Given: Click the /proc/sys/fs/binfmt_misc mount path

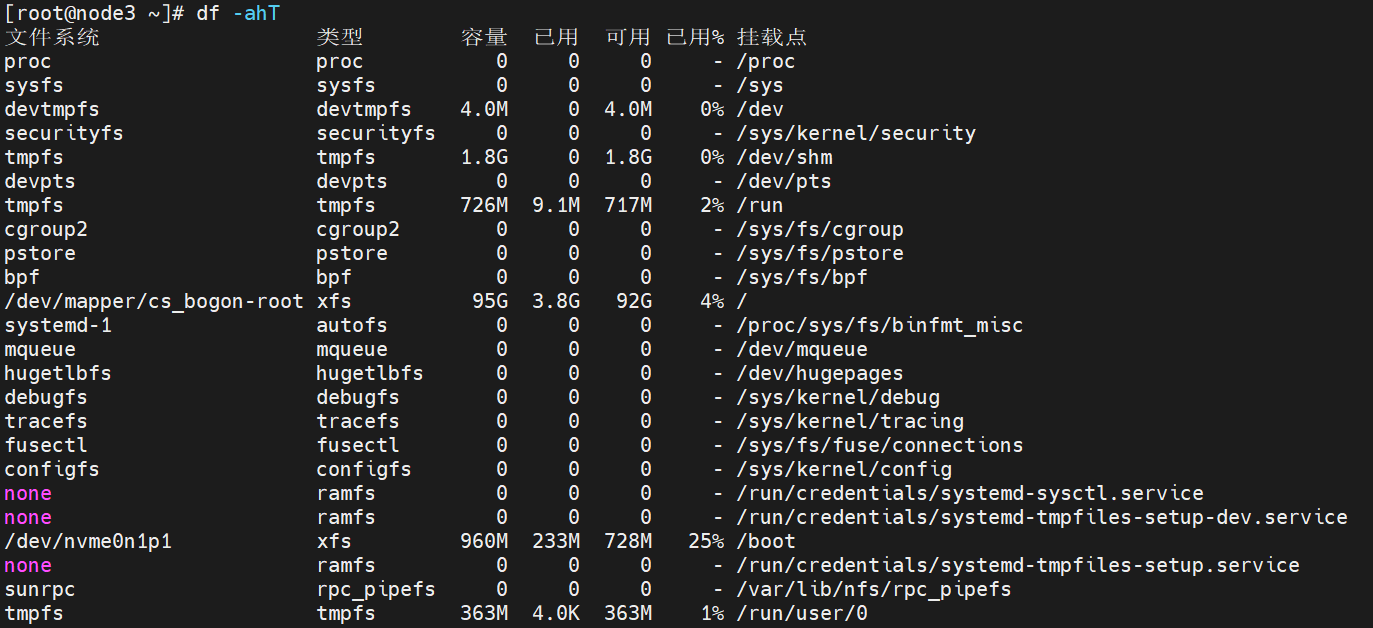Looking at the screenshot, I should [879, 325].
